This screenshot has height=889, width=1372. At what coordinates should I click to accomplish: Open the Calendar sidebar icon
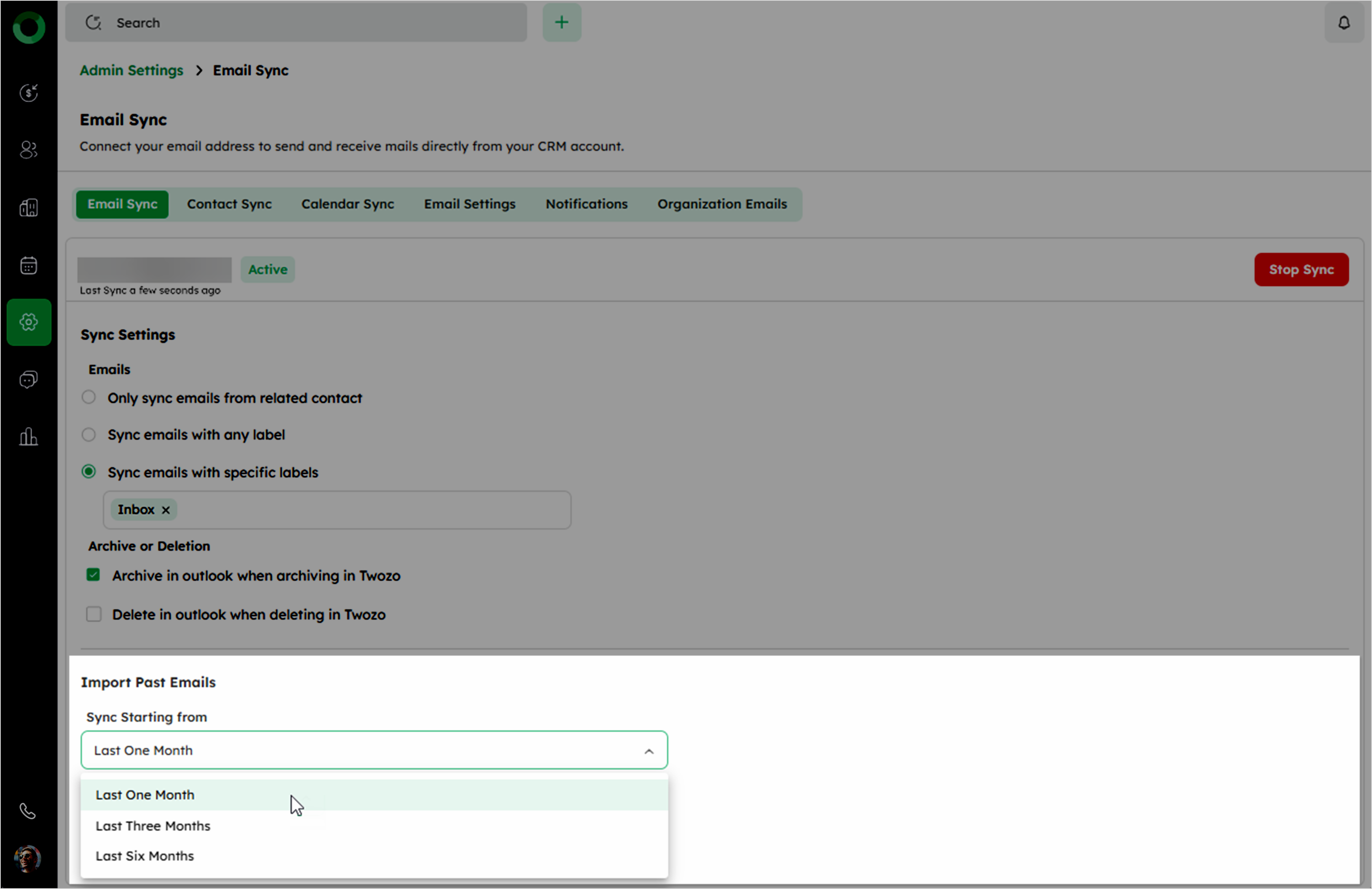pos(28,265)
